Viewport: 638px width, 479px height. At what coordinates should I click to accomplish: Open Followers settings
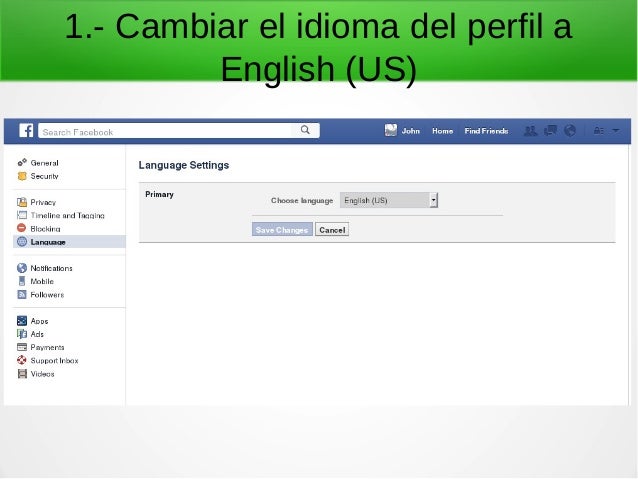(x=47, y=295)
